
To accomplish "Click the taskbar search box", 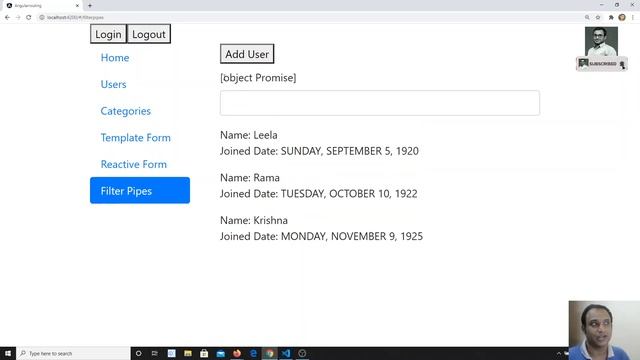I will (x=73, y=353).
